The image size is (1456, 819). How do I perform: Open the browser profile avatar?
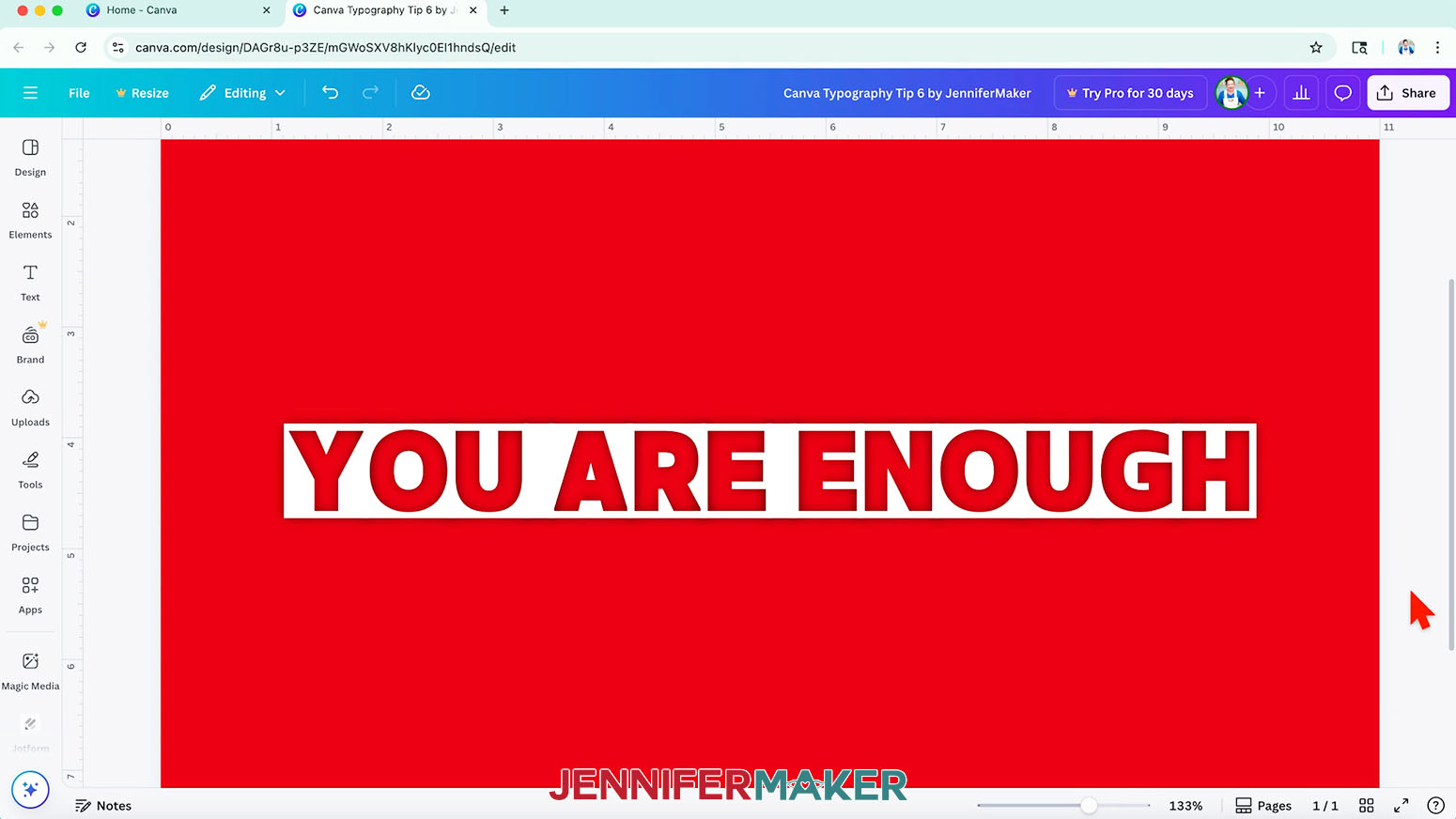(x=1406, y=47)
